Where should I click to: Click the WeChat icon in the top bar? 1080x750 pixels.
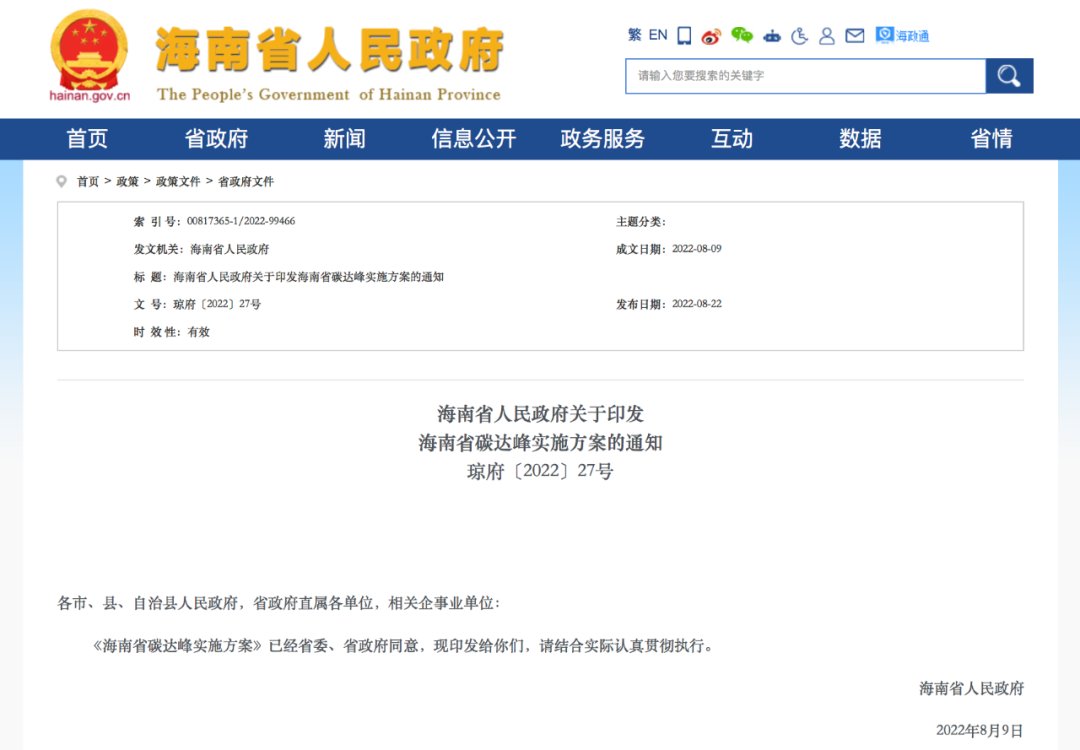pos(741,35)
